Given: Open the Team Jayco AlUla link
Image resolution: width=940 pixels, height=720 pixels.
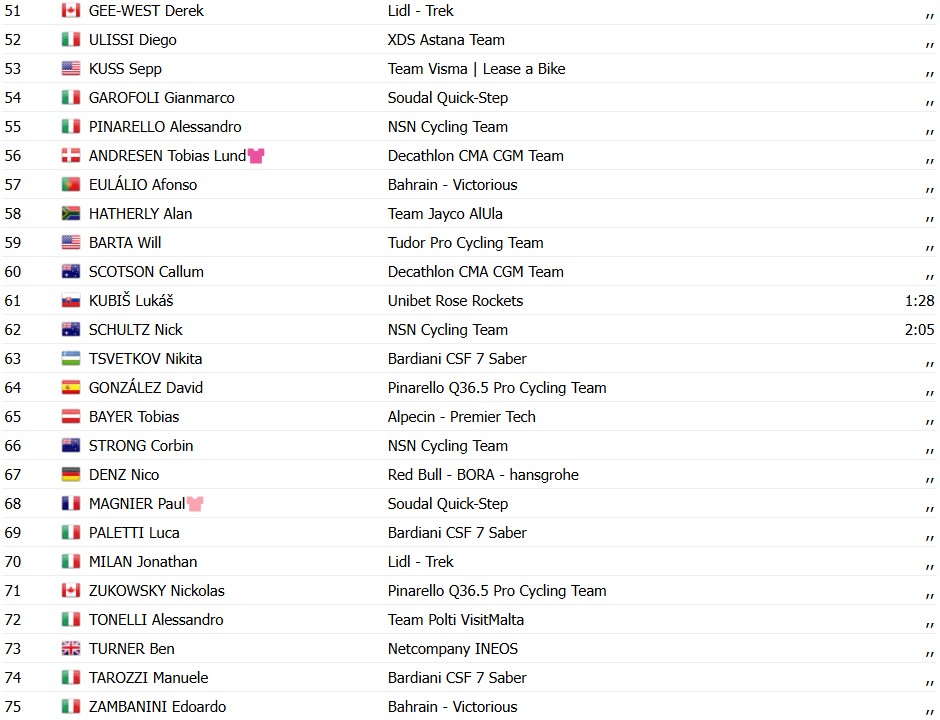Looking at the screenshot, I should point(445,214).
